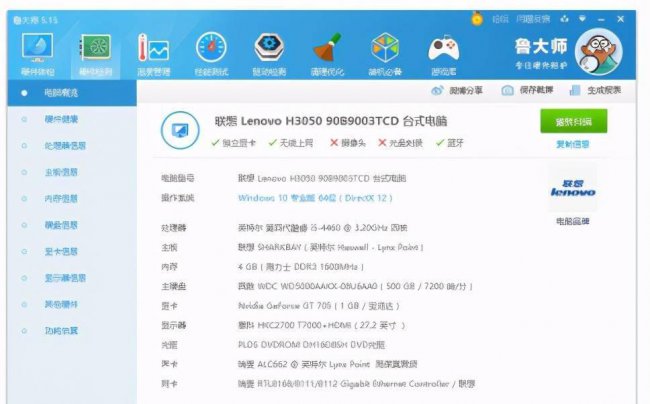Open the 问题反馈 feedback link
The height and width of the screenshot is (404, 650).
tap(533, 19)
